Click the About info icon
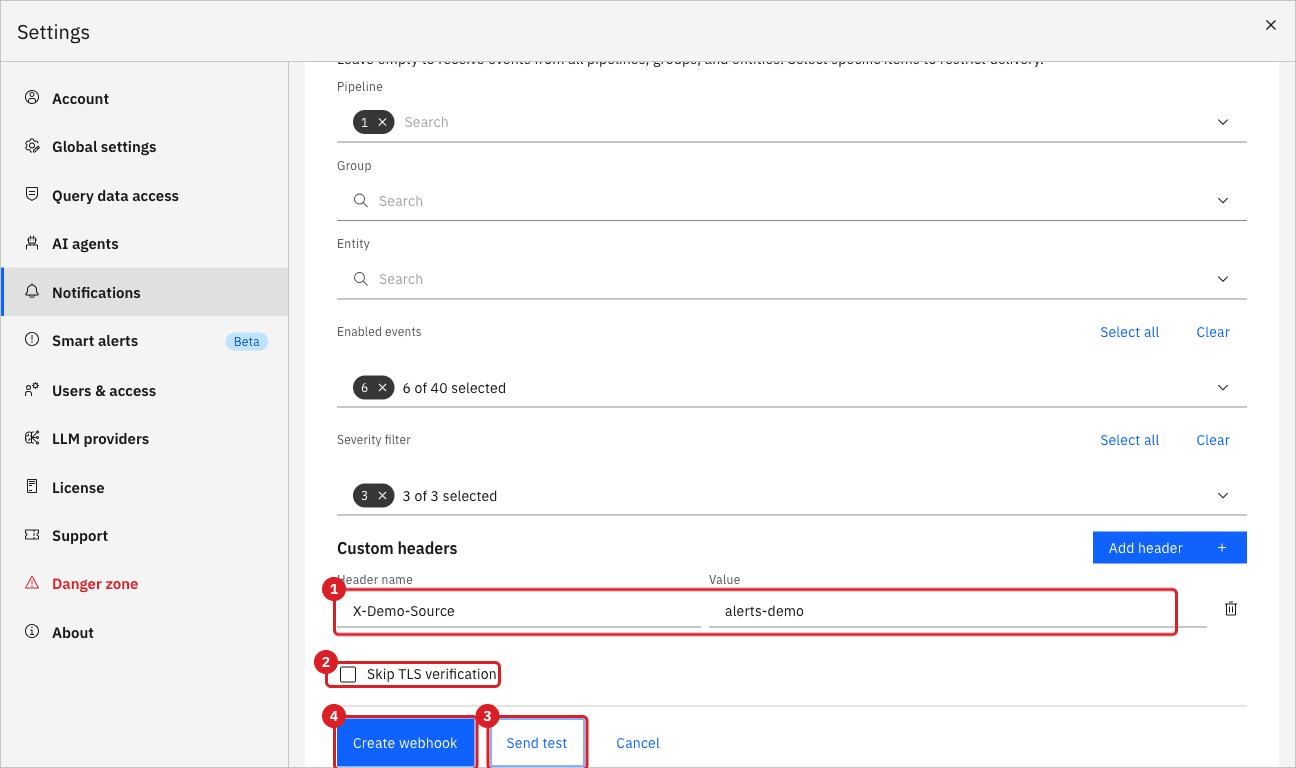This screenshot has height=768, width=1296. 32,632
